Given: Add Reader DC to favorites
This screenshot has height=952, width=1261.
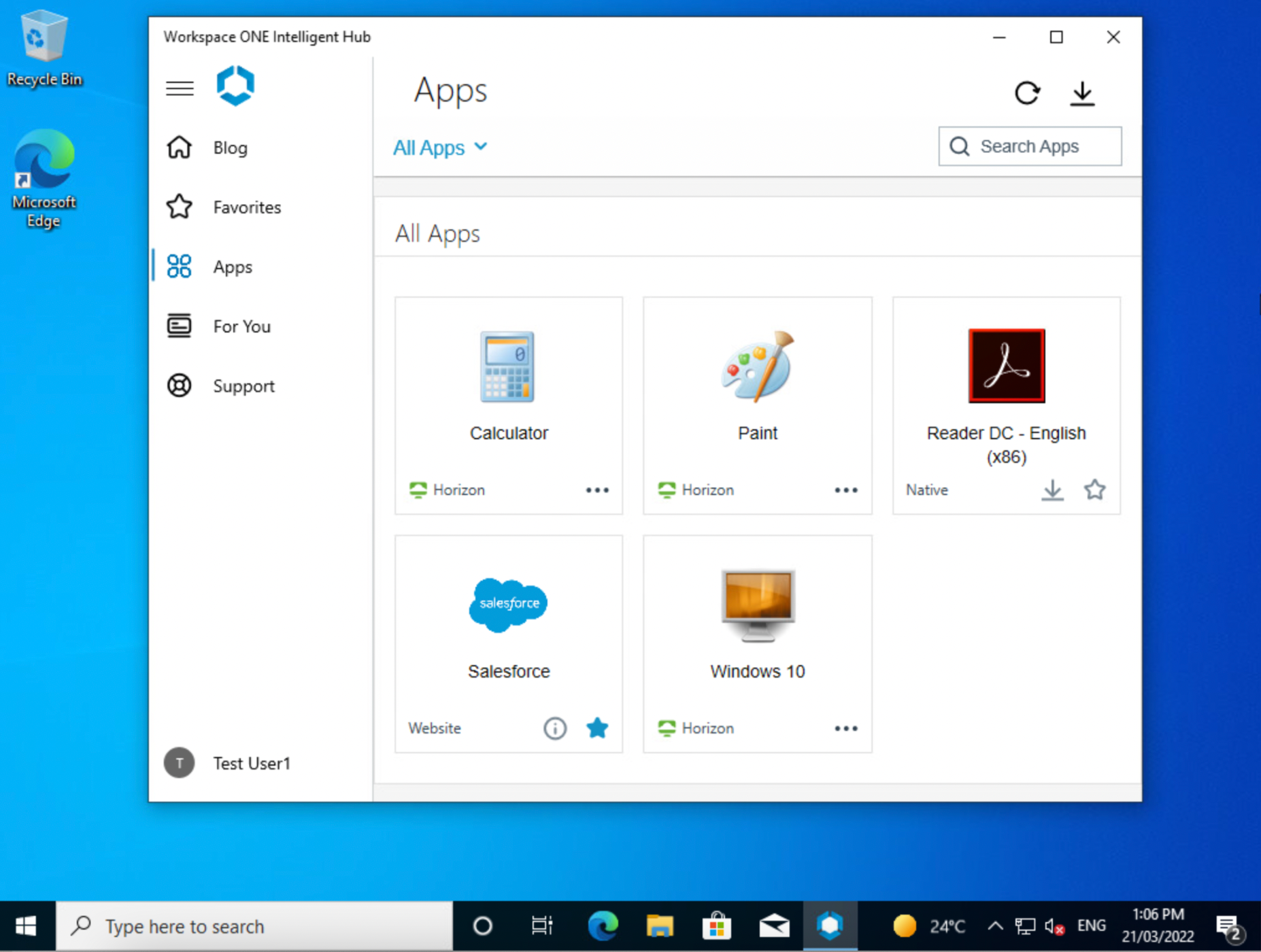Looking at the screenshot, I should coord(1094,490).
